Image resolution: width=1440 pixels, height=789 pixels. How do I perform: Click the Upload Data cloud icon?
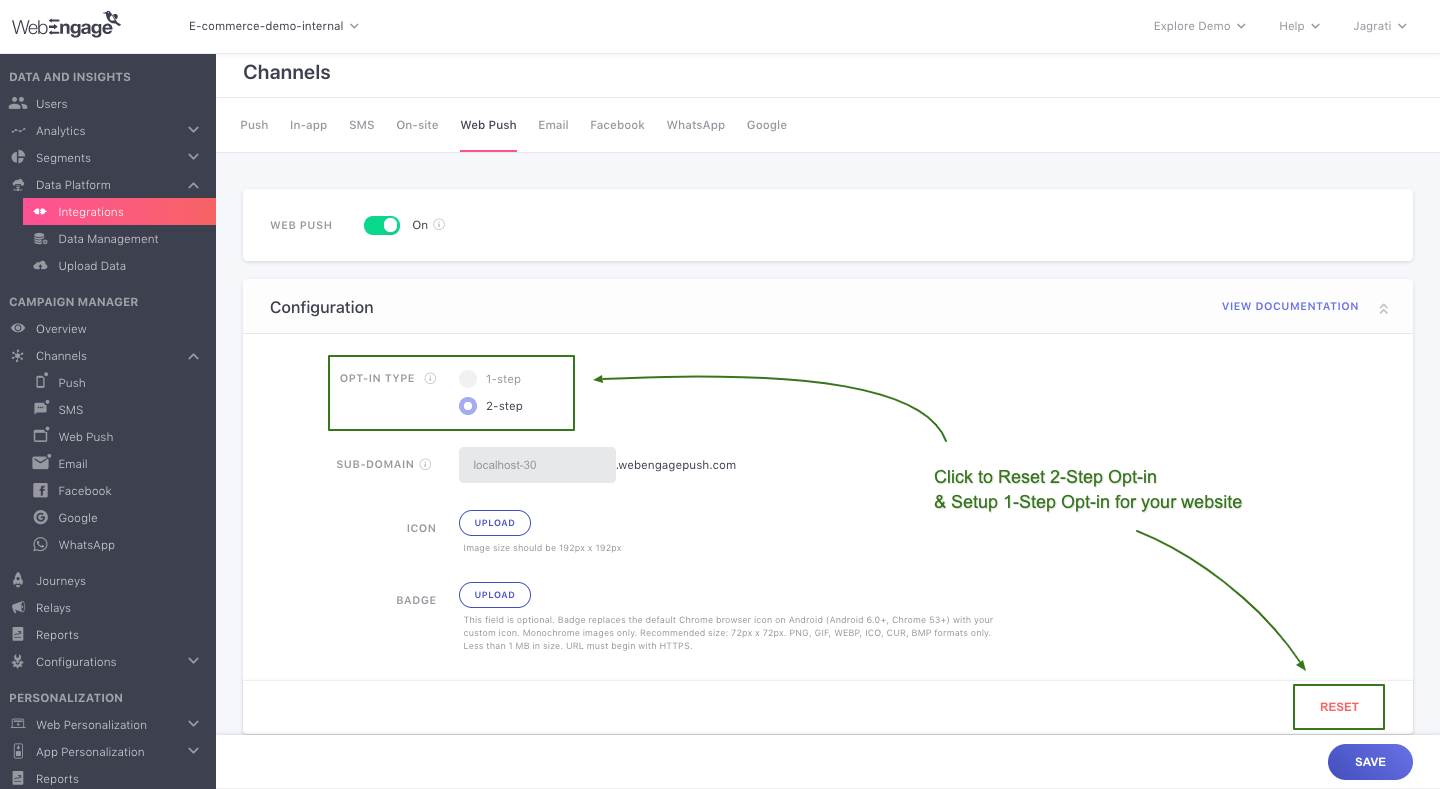40,265
